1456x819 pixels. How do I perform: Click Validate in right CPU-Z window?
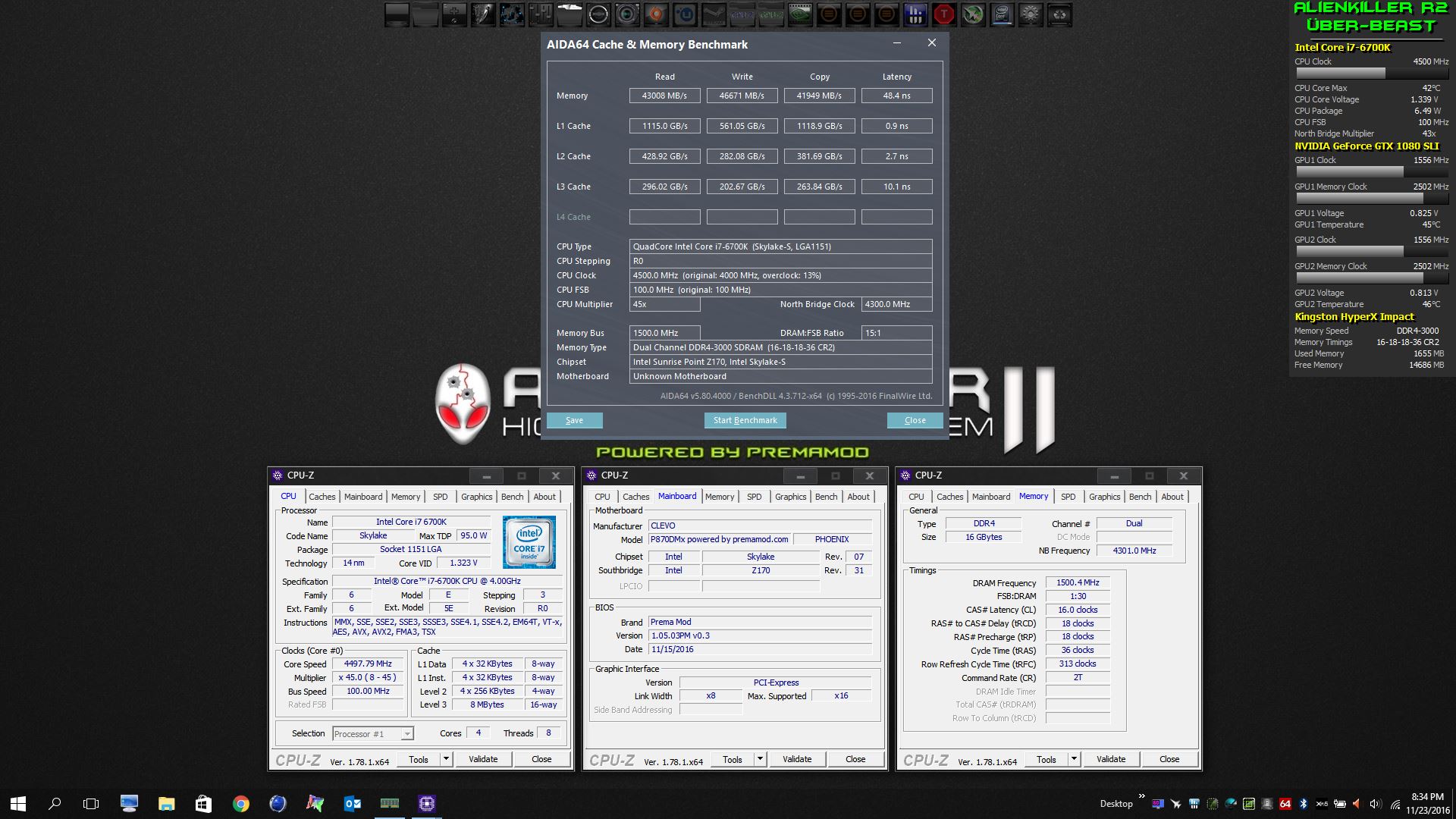point(1111,759)
